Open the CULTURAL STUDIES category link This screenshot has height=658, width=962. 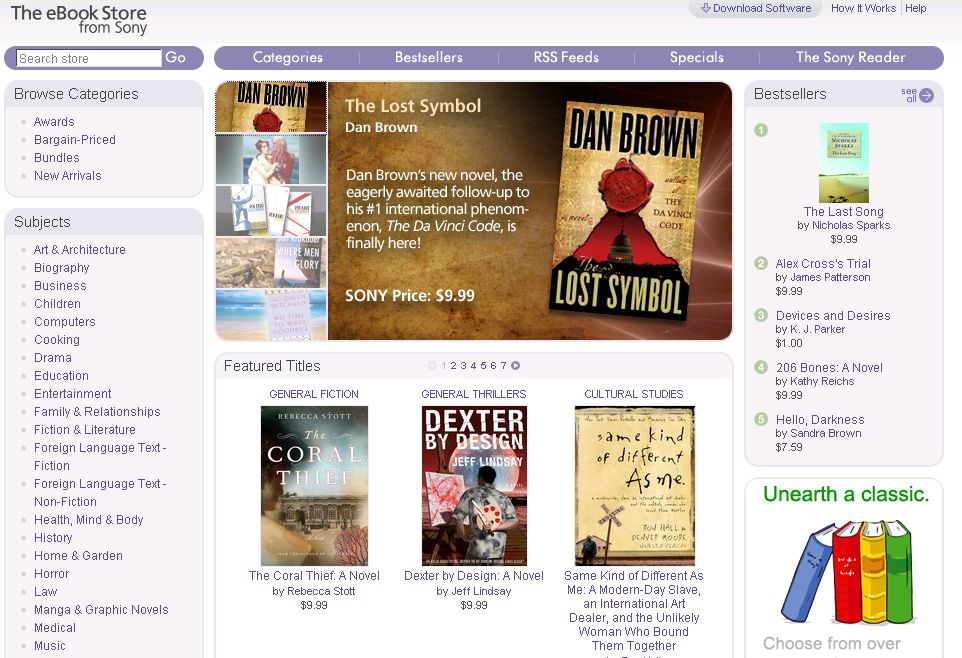point(634,394)
